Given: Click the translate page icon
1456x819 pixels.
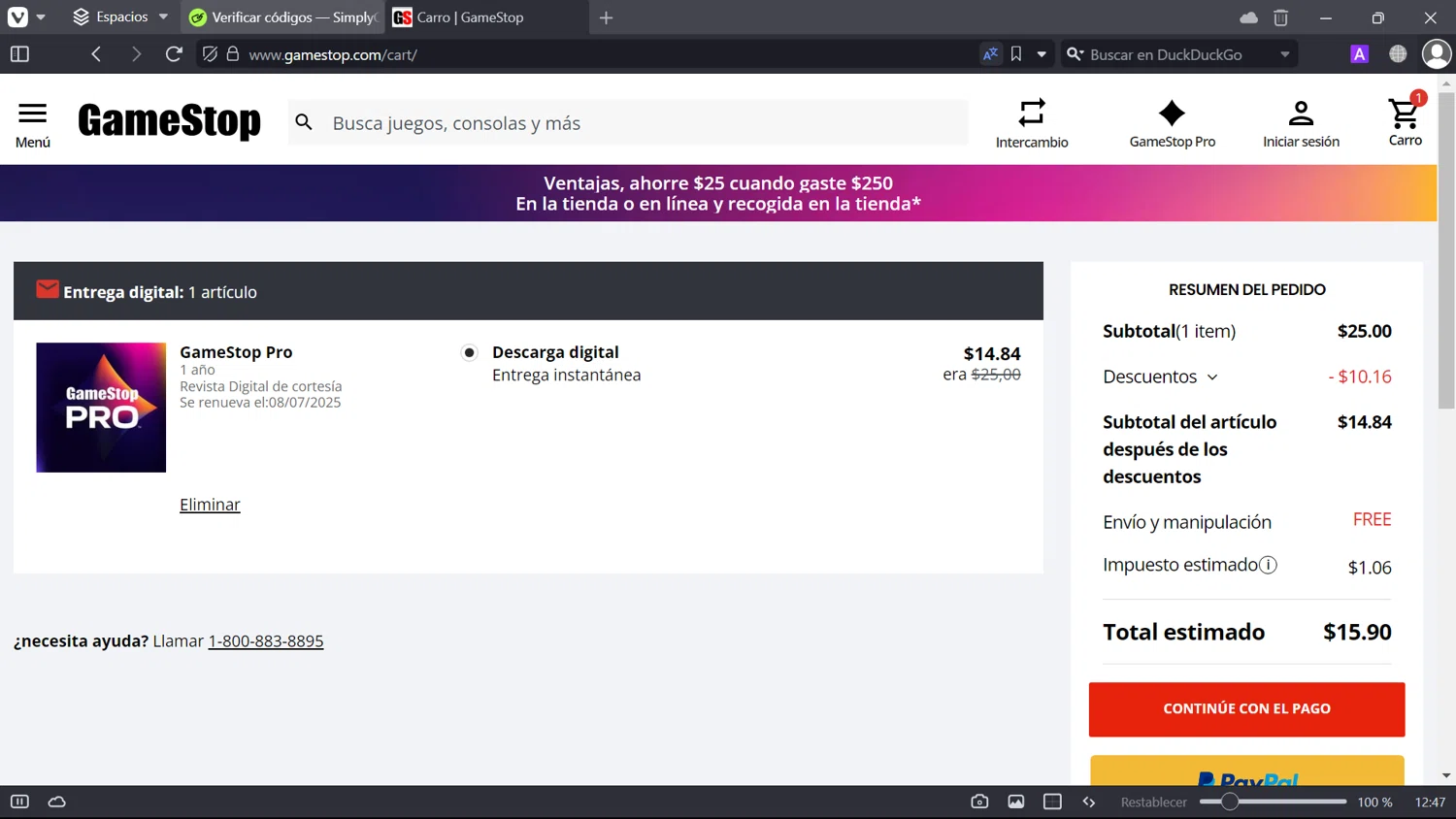Looking at the screenshot, I should click(x=990, y=54).
